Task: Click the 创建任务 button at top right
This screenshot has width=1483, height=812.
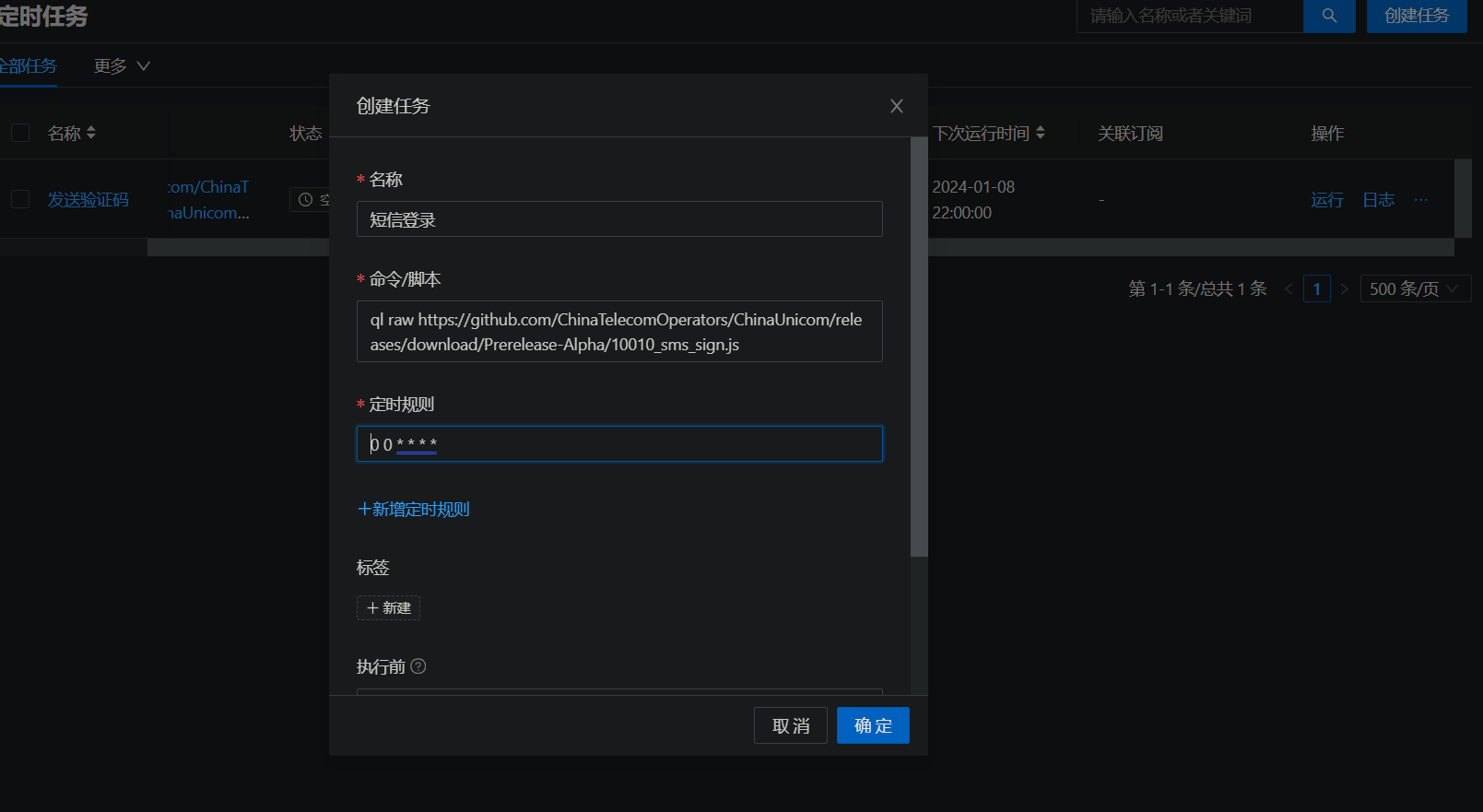Action: point(1417,16)
